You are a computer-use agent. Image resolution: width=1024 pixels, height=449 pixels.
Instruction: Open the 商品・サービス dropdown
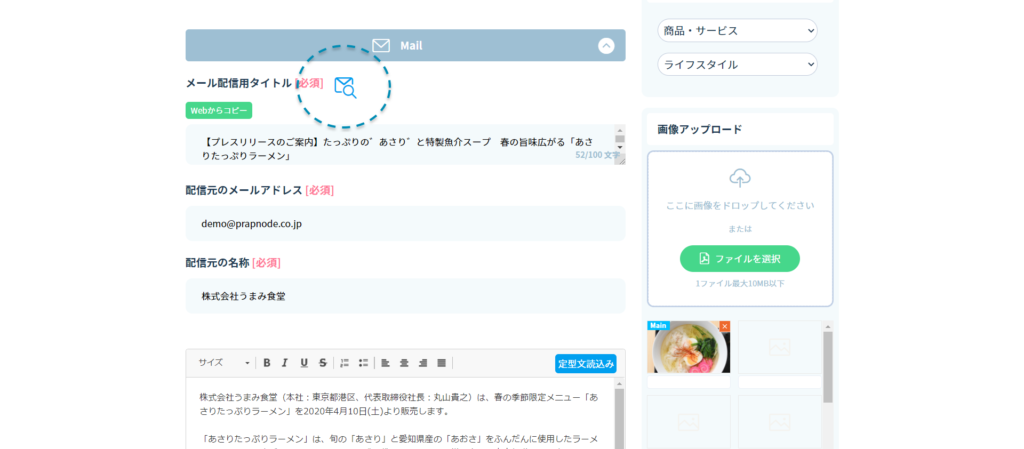coord(737,31)
